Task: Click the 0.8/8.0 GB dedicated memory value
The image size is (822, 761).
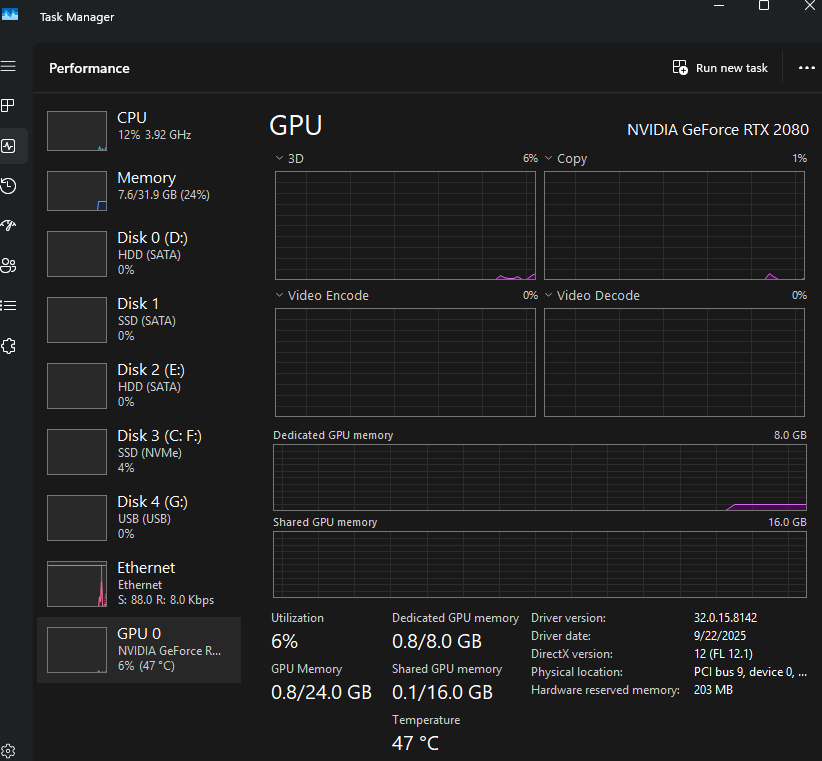Action: (x=437, y=642)
